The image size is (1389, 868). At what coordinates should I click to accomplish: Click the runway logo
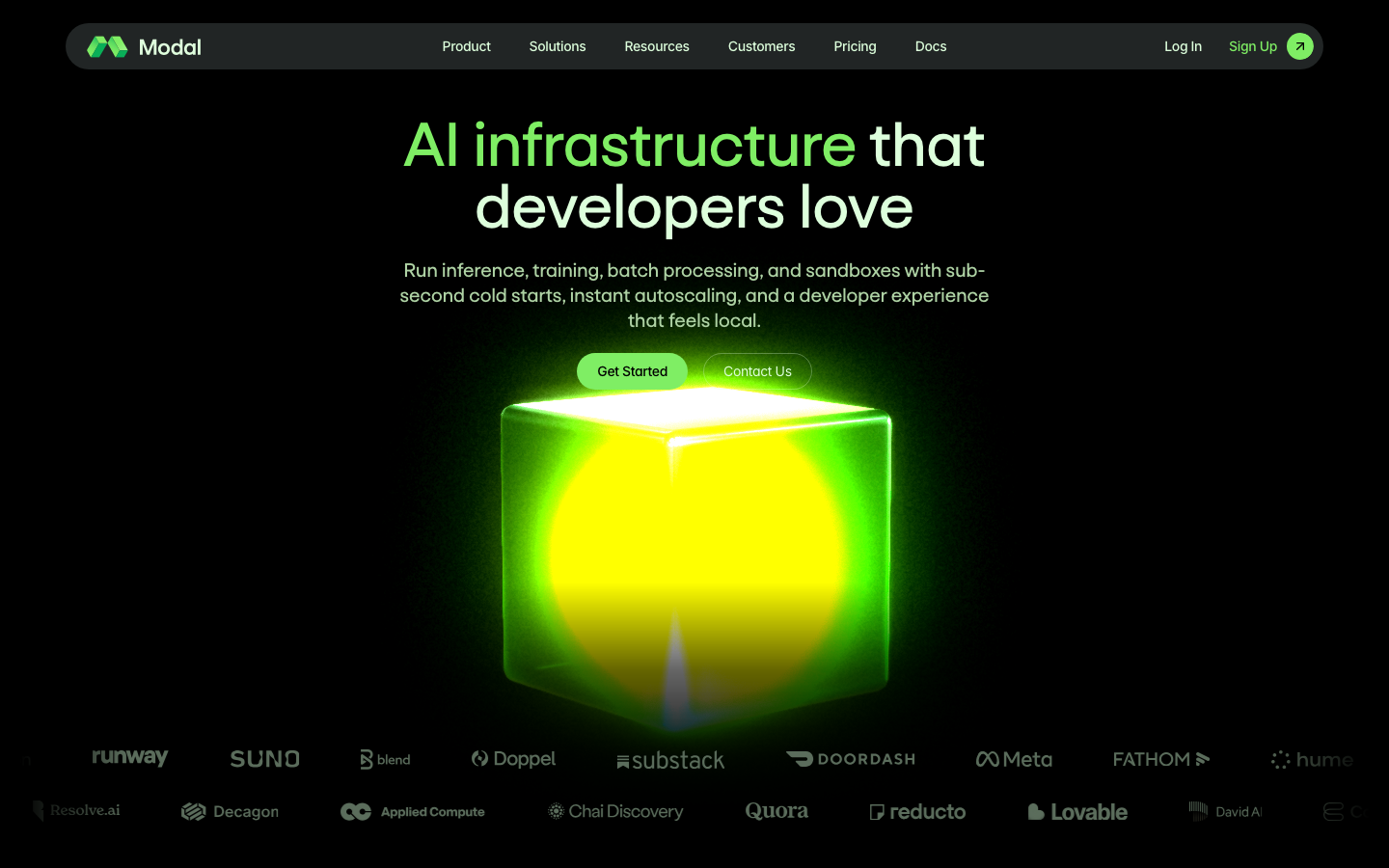pos(129,758)
